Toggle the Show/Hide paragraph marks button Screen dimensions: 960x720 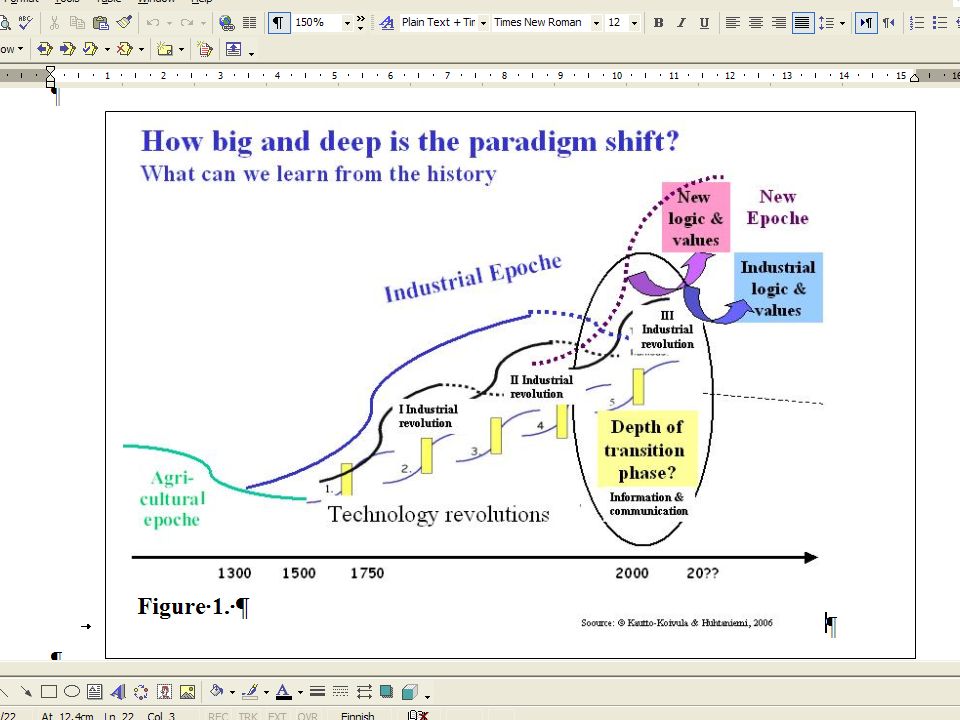[279, 23]
